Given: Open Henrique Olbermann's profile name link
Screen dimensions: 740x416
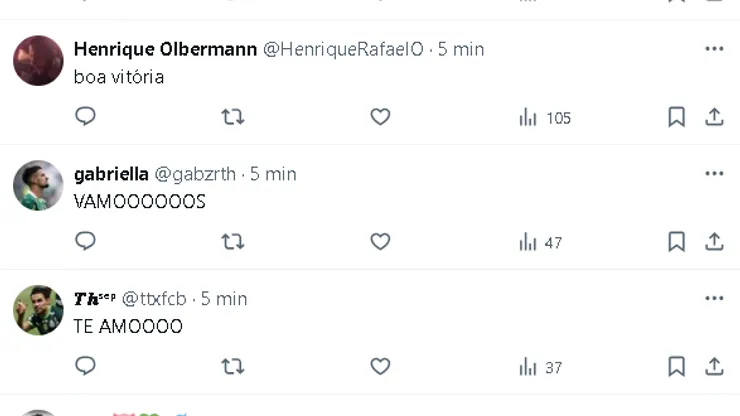Looking at the screenshot, I should coord(165,49).
